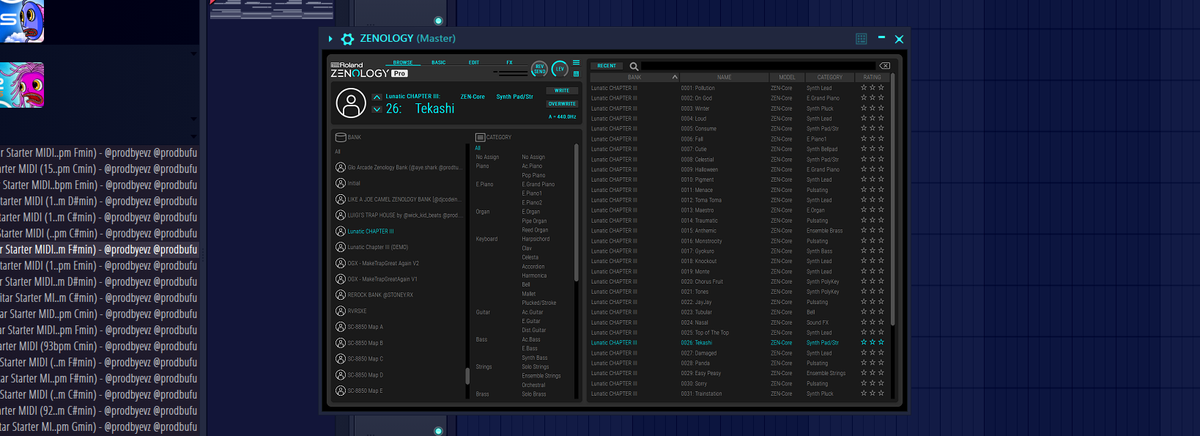Click the OVERWRITE button
1200x436 pixels.
pyautogui.click(x=562, y=103)
